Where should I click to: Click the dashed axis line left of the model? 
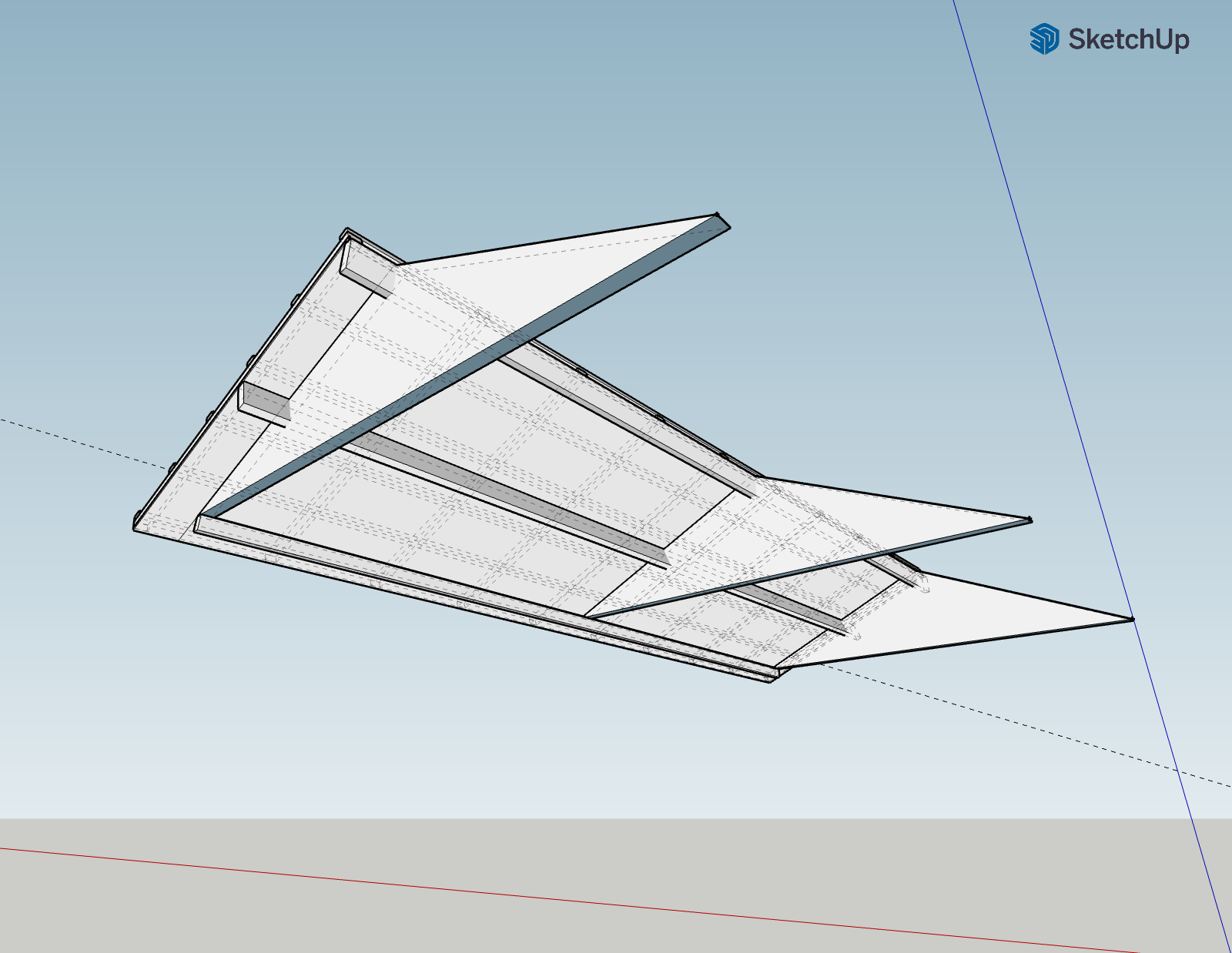point(77,441)
